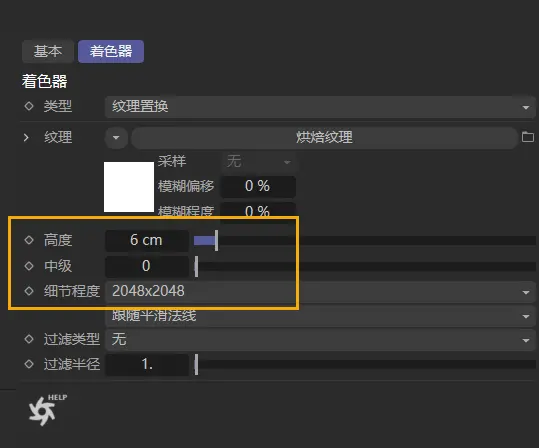Click the white texture preview thumbnail
The height and width of the screenshot is (448, 539).
(x=129, y=187)
